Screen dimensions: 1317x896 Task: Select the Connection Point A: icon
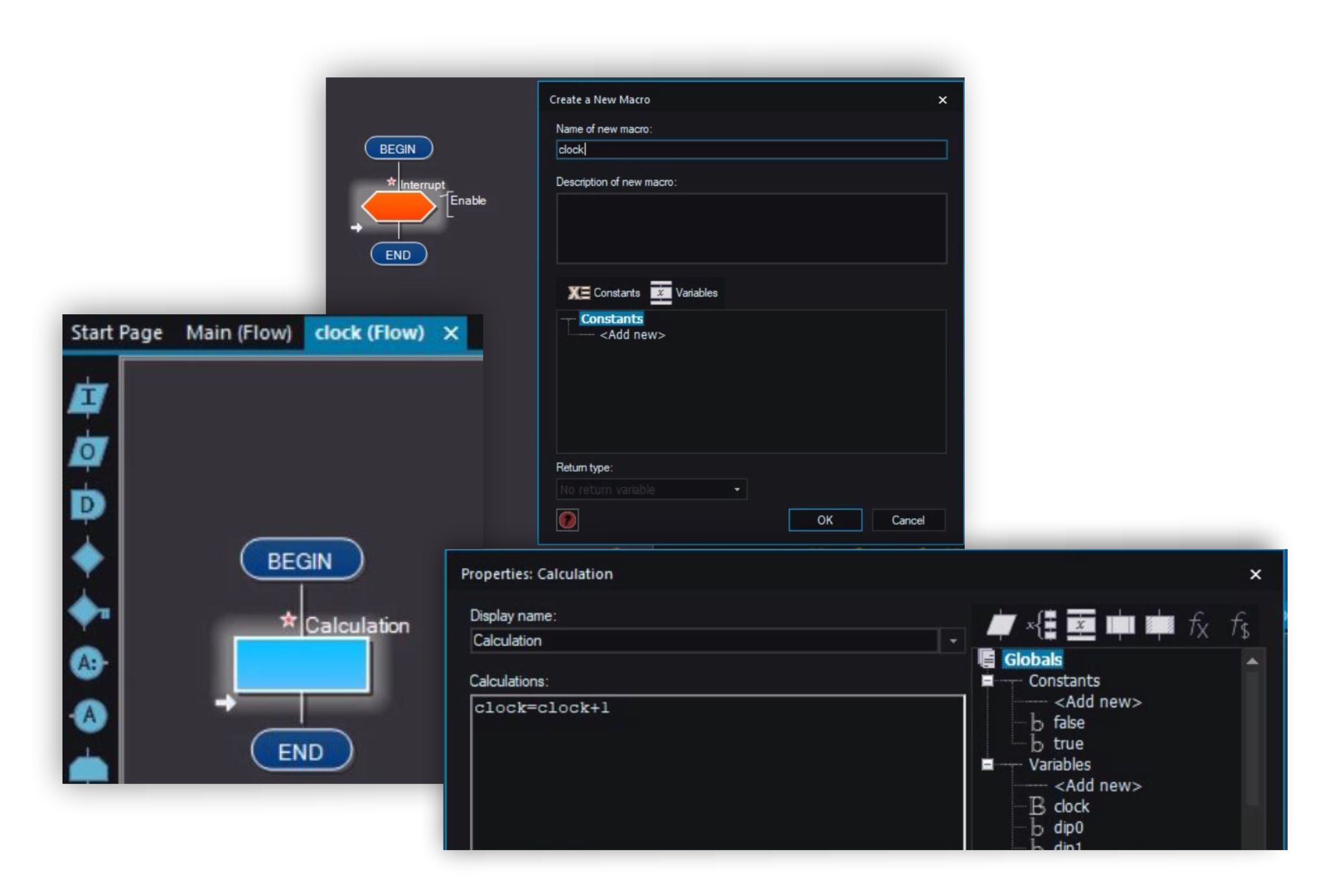click(88, 663)
